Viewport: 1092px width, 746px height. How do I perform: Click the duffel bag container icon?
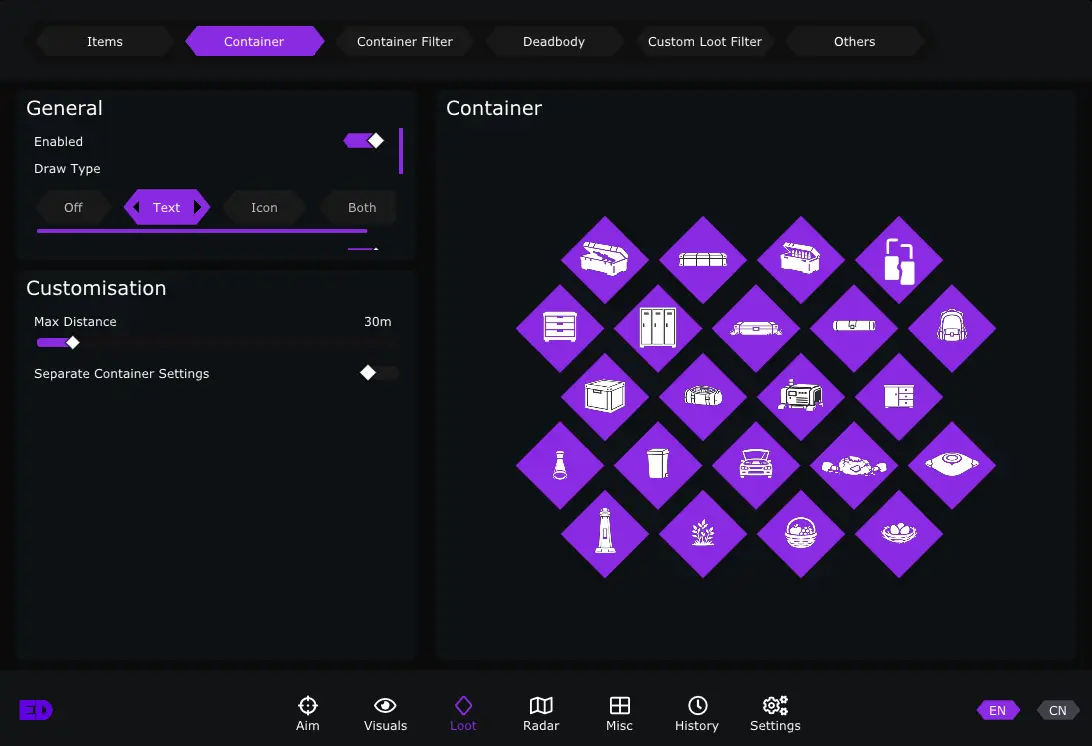(x=702, y=396)
